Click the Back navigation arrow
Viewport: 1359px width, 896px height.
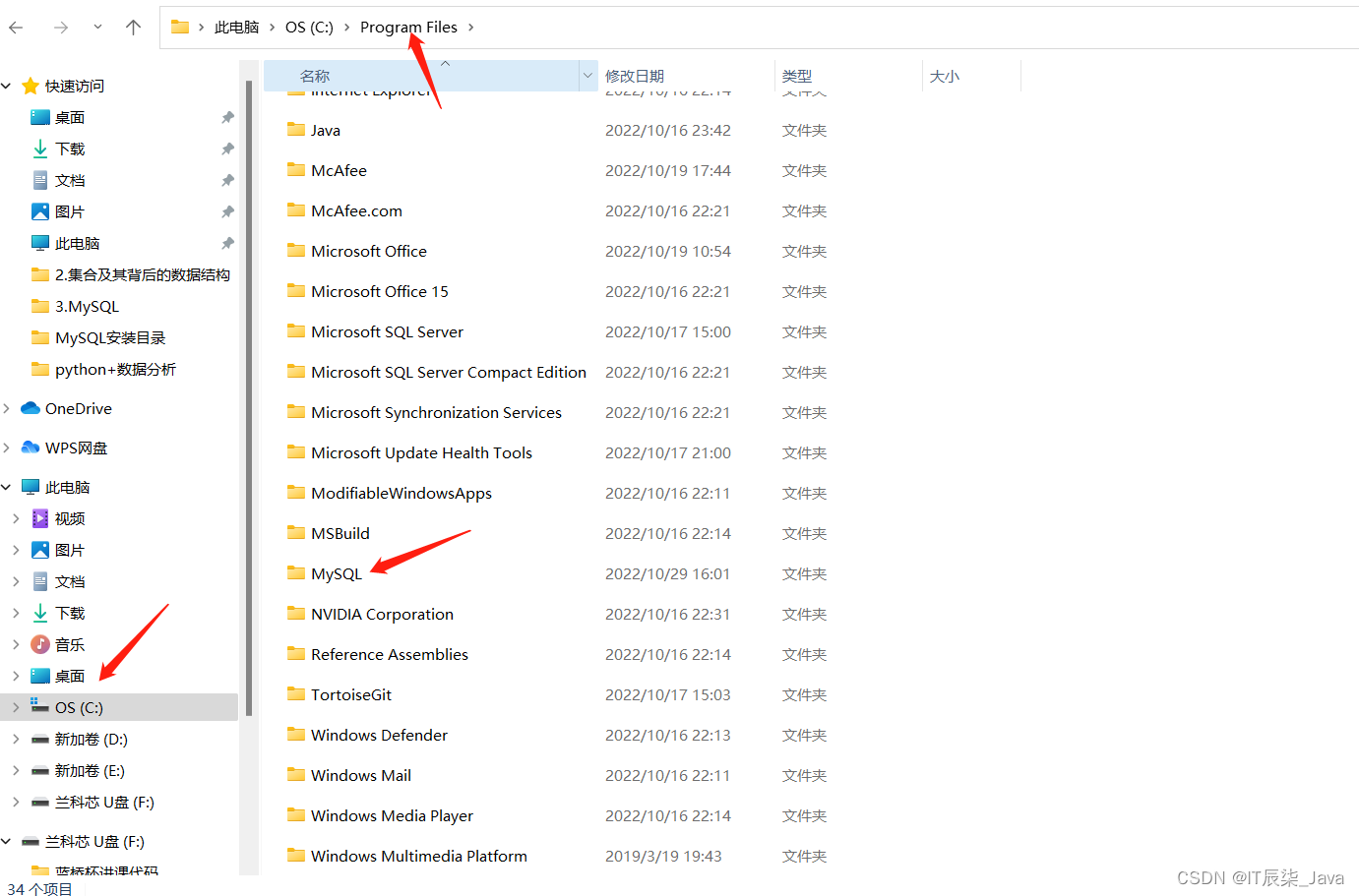[16, 28]
